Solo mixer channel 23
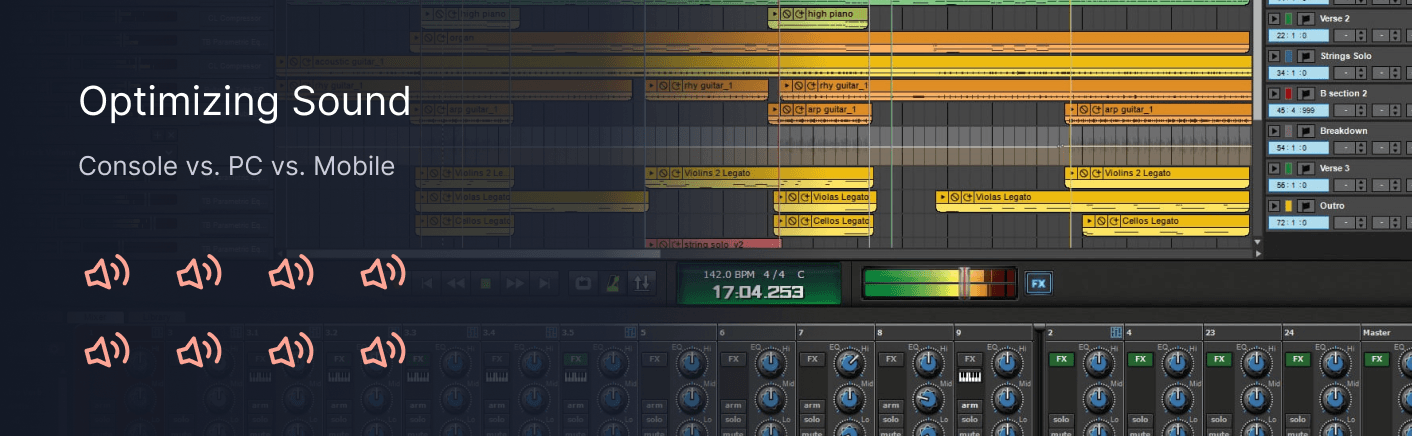This screenshot has width=1412, height=436. tap(1218, 420)
